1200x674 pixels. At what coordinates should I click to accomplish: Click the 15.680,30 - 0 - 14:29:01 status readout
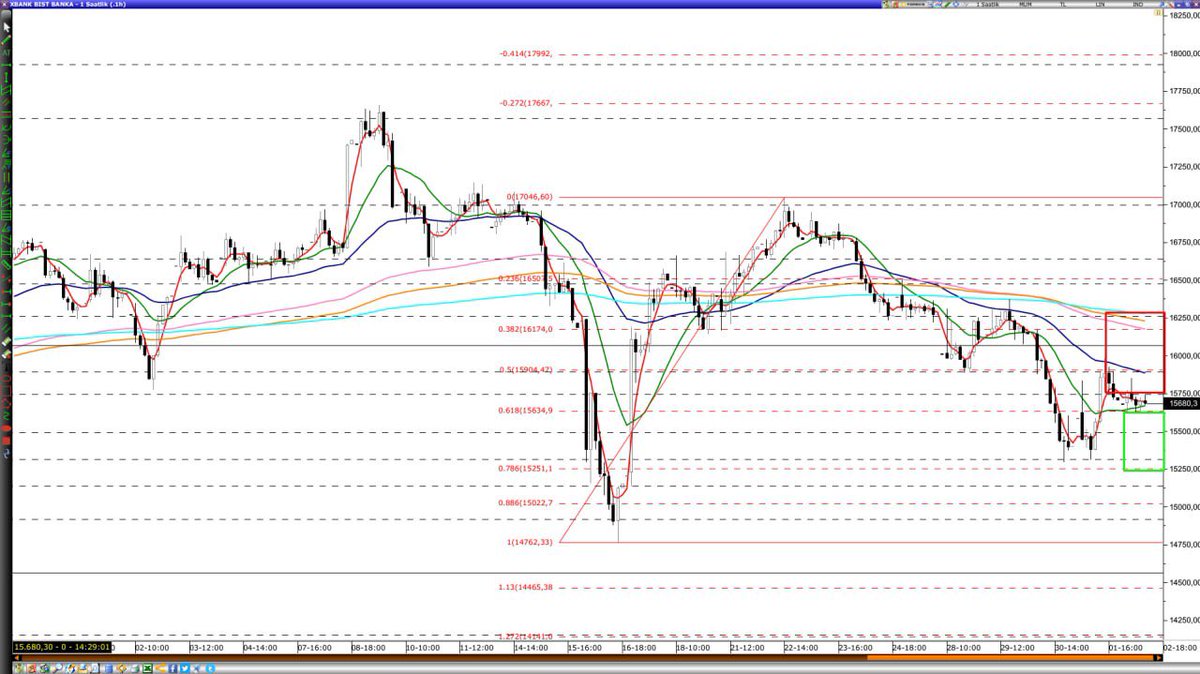pyautogui.click(x=60, y=648)
